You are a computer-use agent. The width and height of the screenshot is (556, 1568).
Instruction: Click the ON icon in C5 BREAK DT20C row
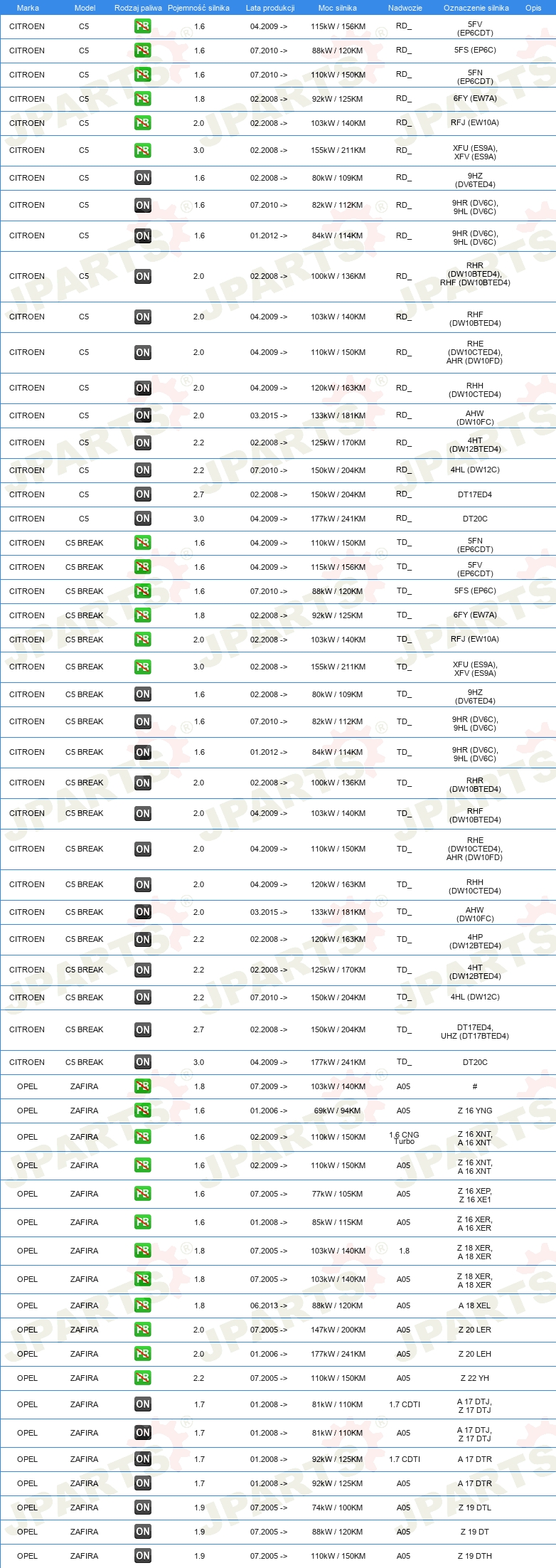[143, 1062]
